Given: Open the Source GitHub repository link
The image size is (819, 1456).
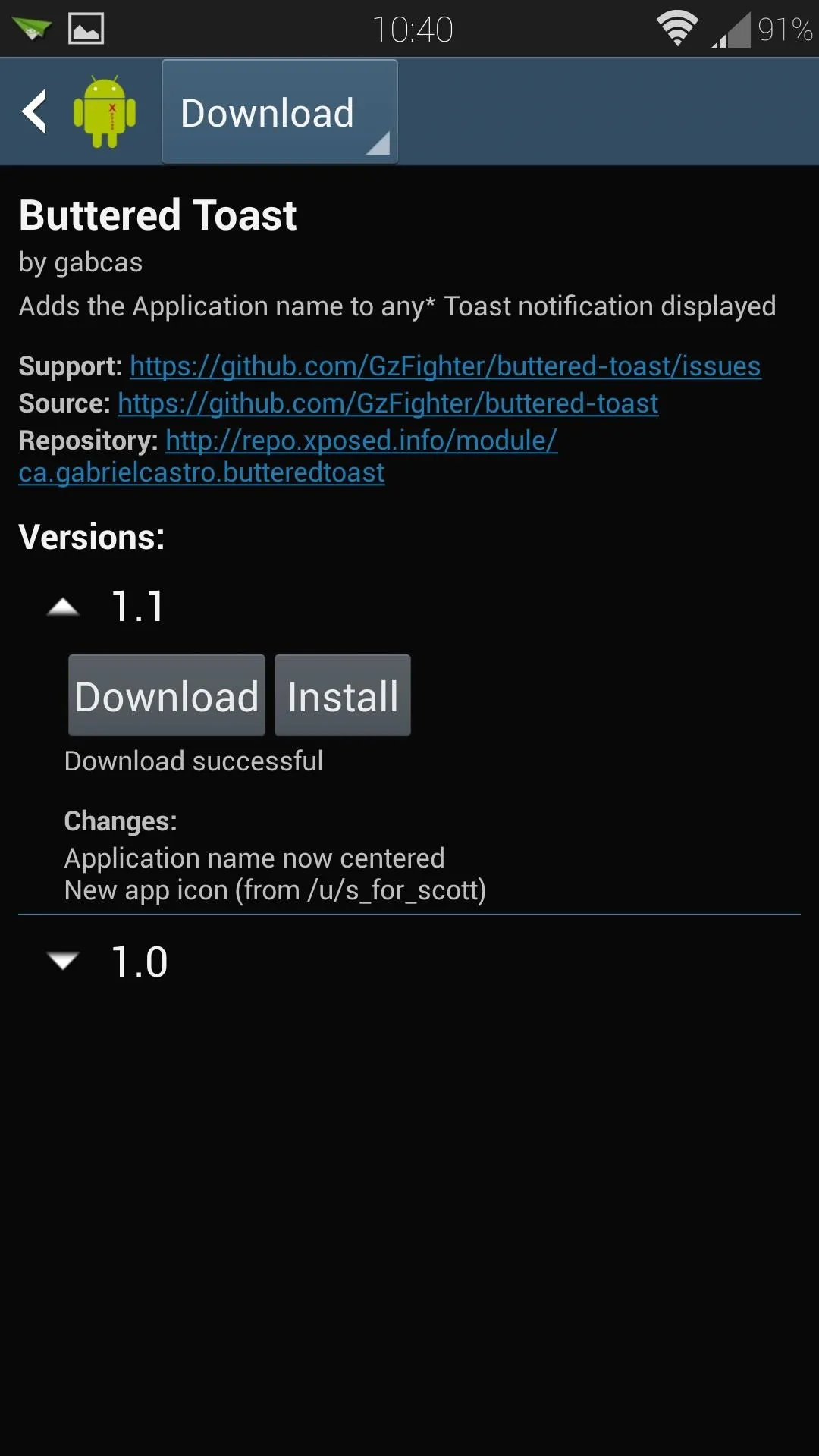Looking at the screenshot, I should (388, 403).
